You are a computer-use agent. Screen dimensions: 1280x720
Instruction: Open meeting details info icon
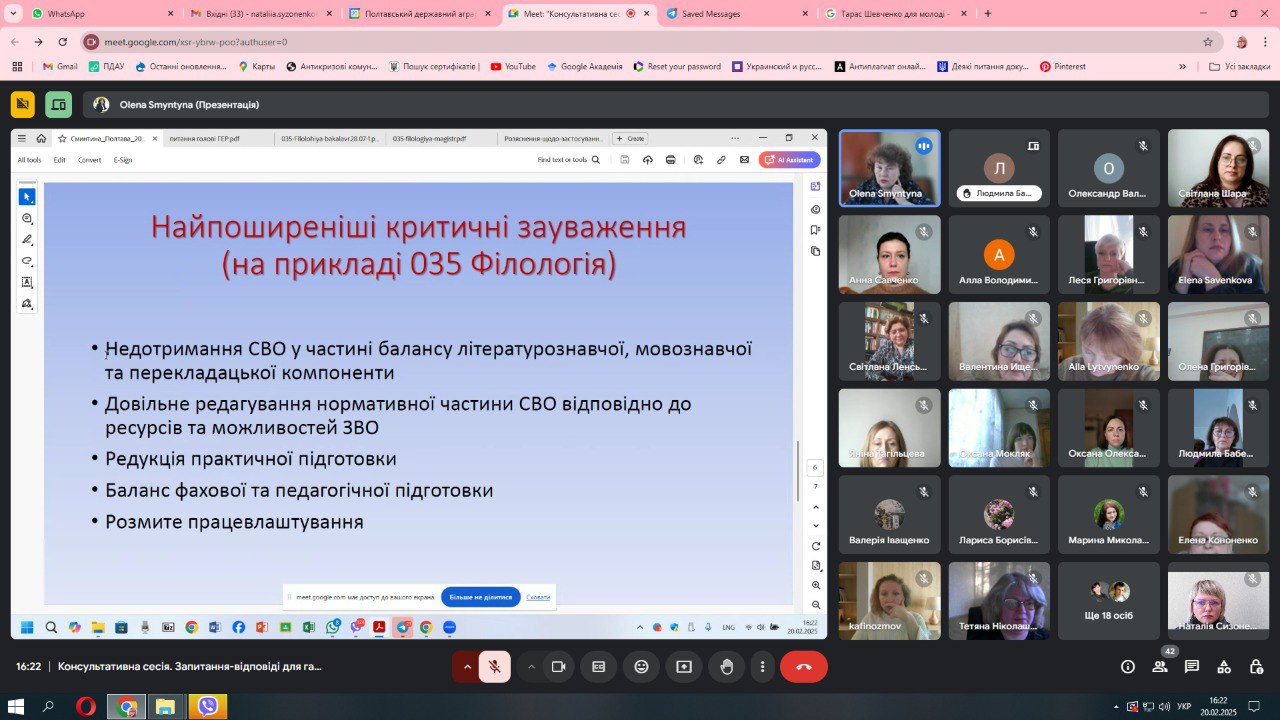coord(1128,667)
